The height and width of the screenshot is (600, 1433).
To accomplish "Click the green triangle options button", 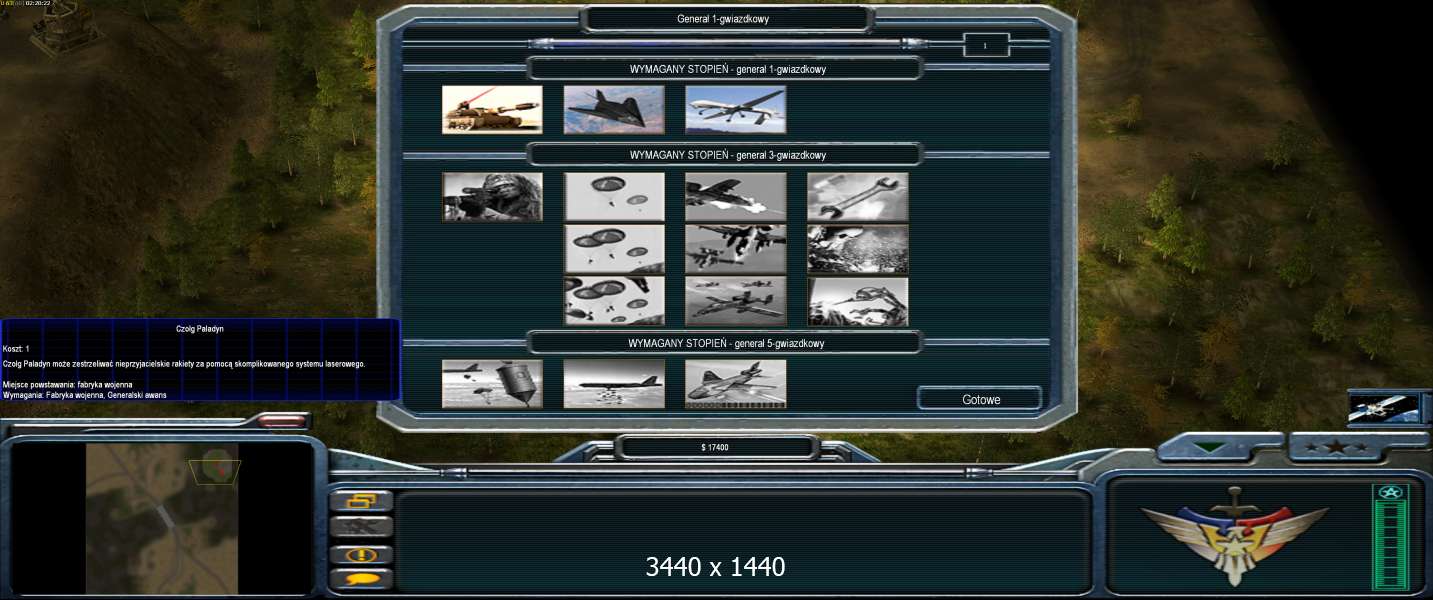I will [x=1210, y=448].
